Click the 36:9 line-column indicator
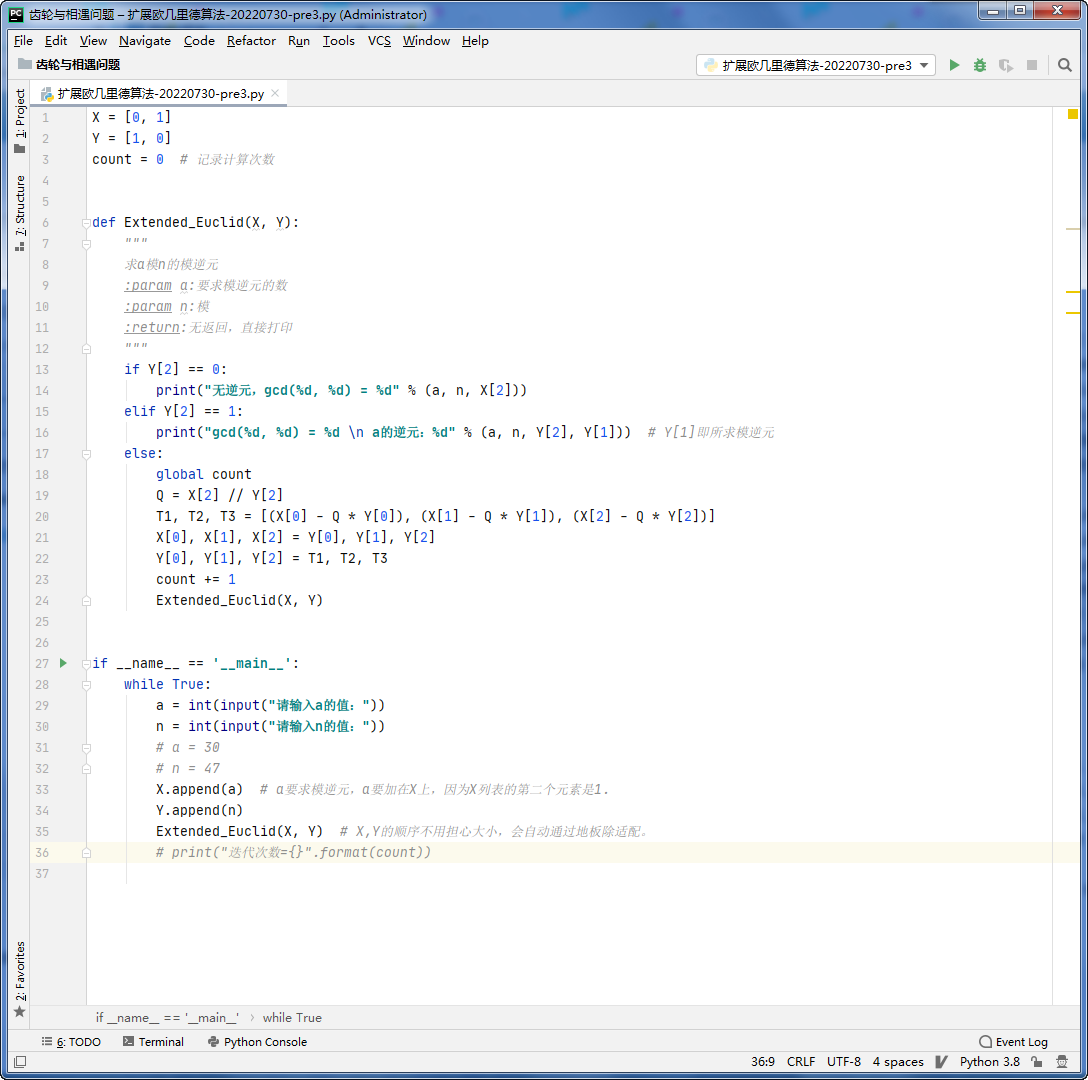 (763, 1062)
